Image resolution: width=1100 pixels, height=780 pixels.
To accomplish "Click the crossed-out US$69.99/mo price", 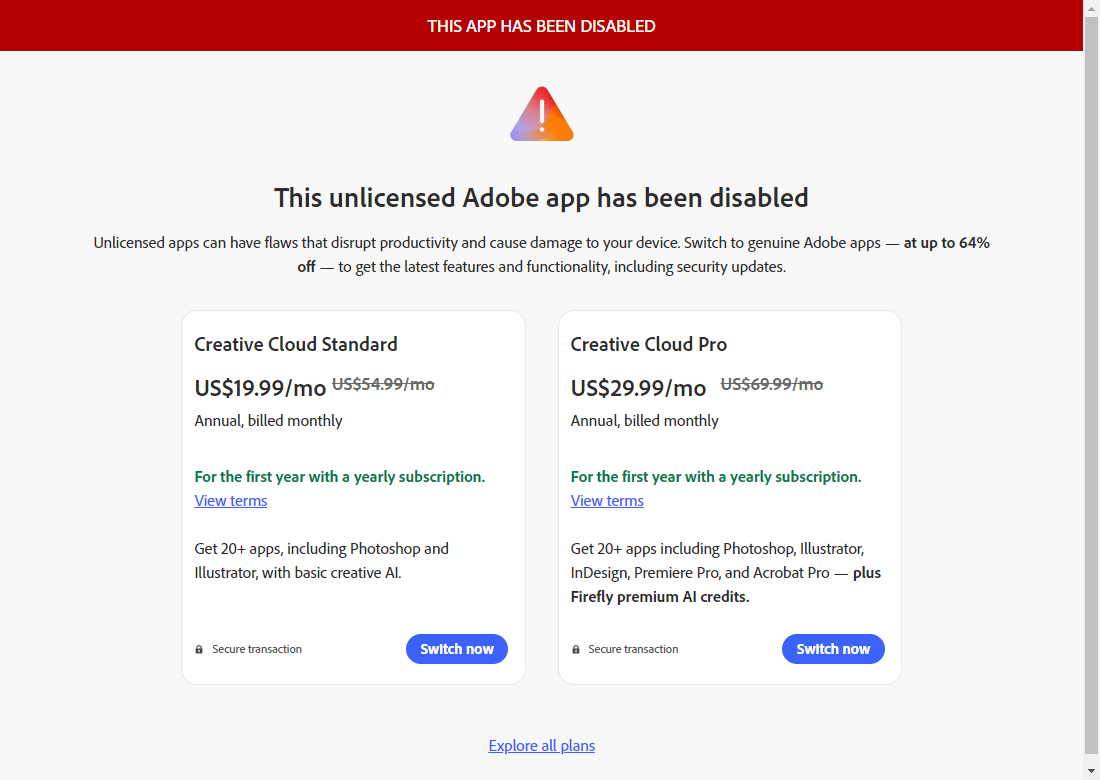I will [x=771, y=384].
